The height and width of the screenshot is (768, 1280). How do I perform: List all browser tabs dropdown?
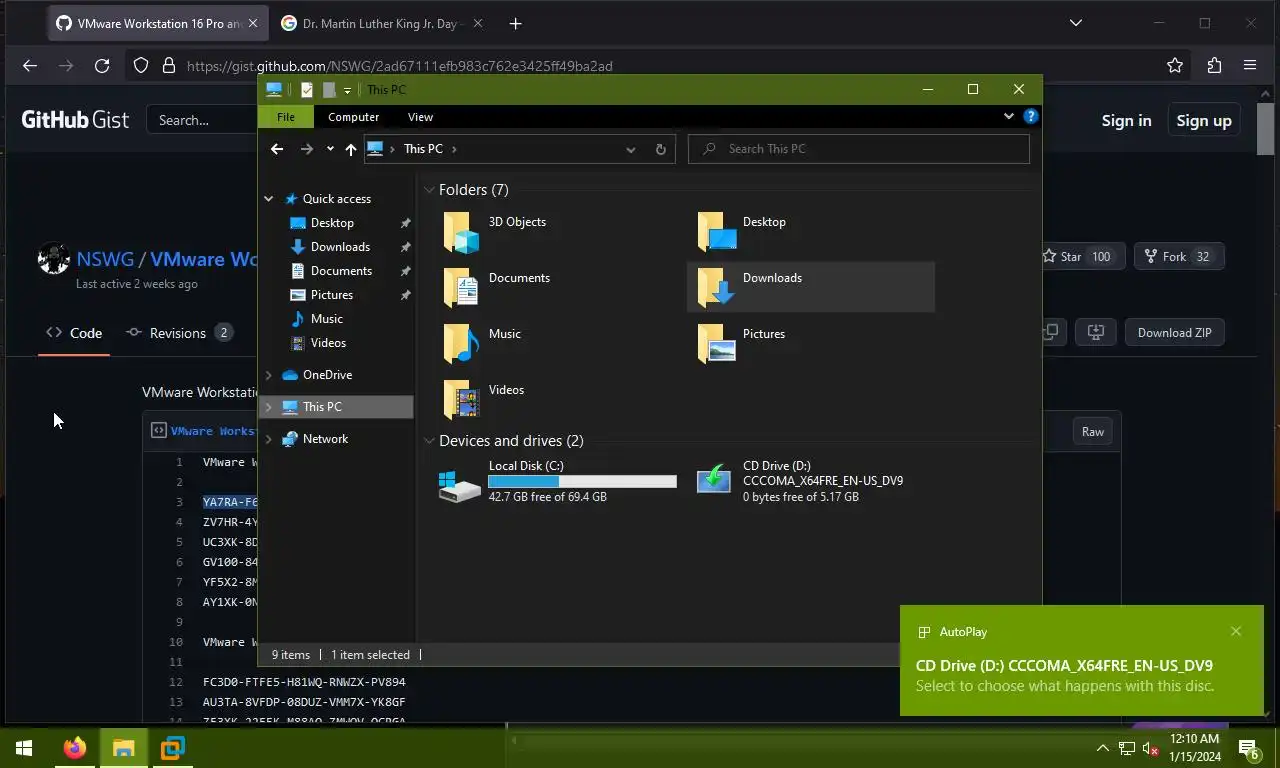1076,23
